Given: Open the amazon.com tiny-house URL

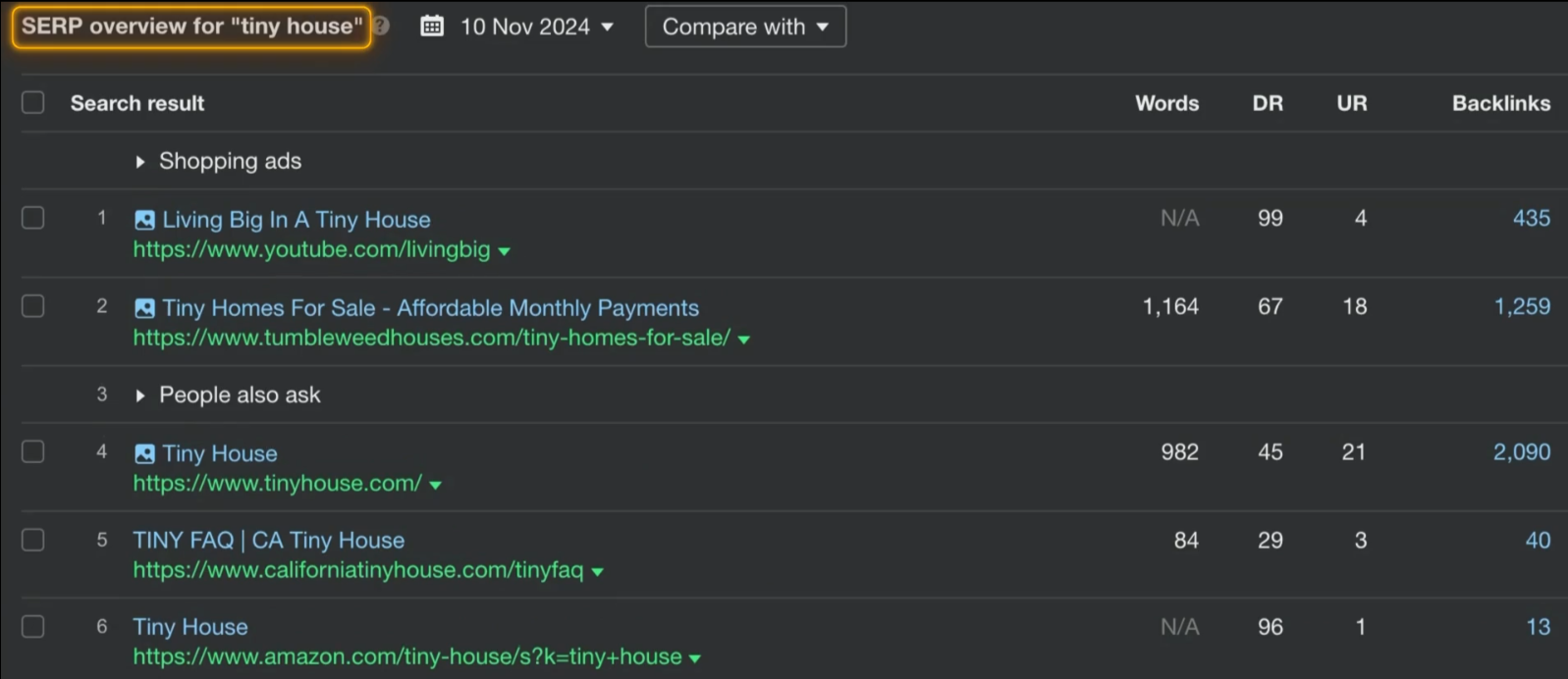Looking at the screenshot, I should (x=407, y=656).
